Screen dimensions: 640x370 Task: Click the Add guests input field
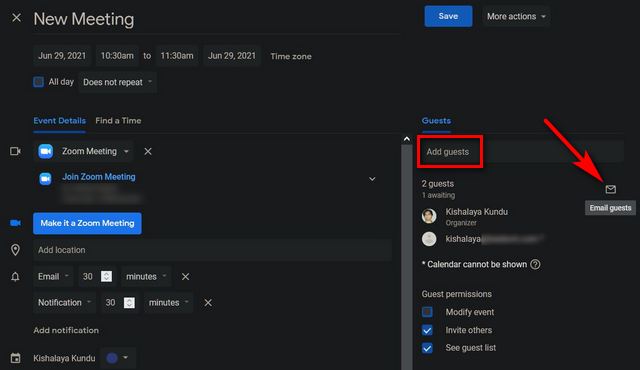(522, 152)
